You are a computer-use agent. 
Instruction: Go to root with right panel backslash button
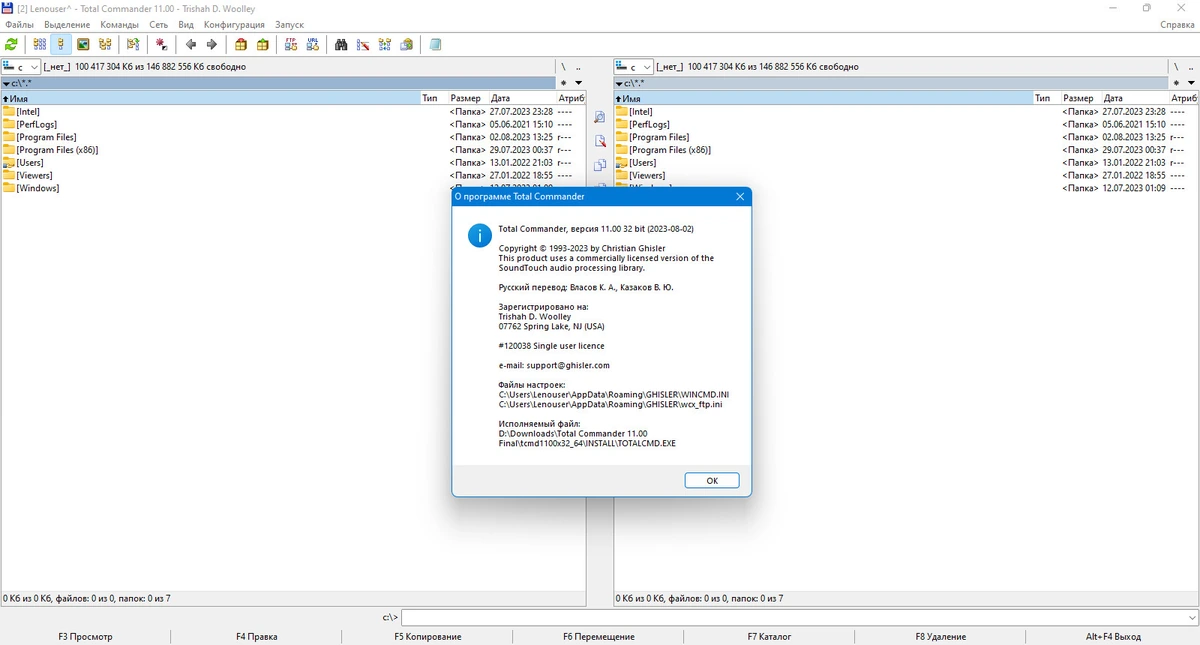pos(1176,67)
